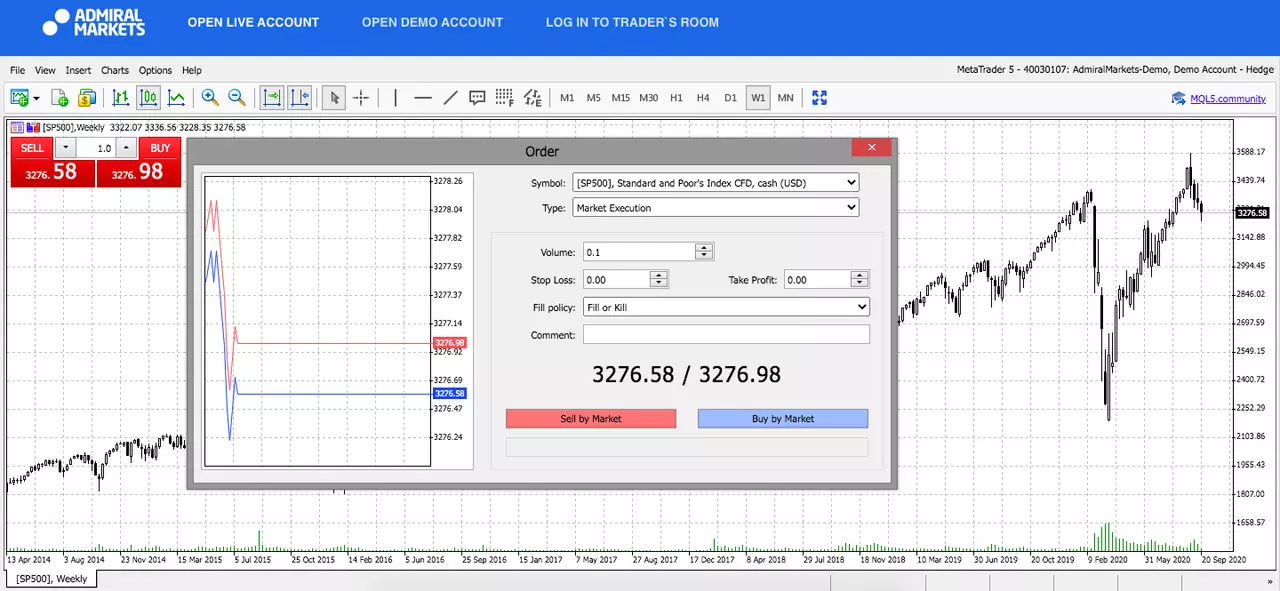Click the gold dollar trading icon
The height and width of the screenshot is (591, 1280).
87,98
